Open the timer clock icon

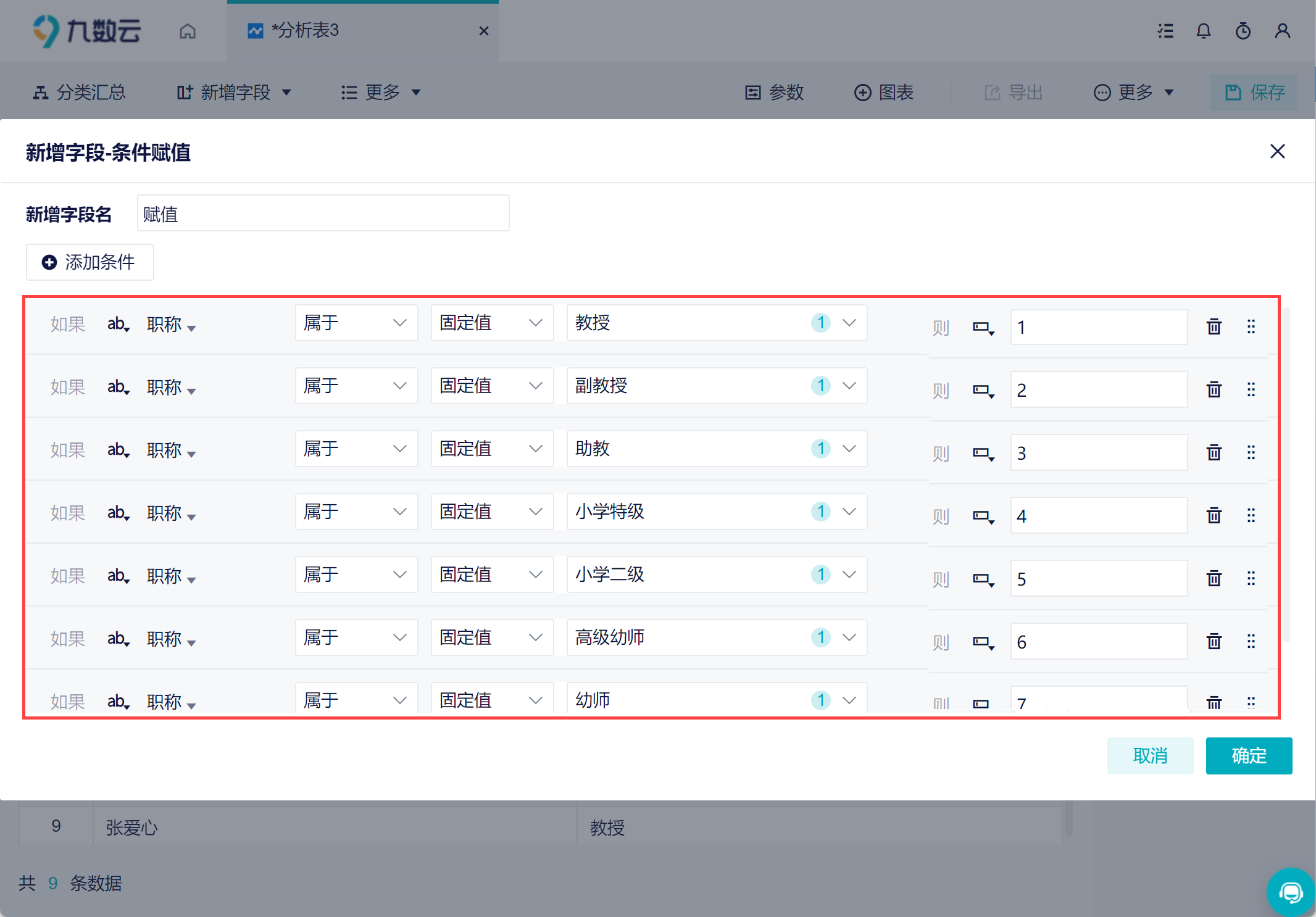1243,31
